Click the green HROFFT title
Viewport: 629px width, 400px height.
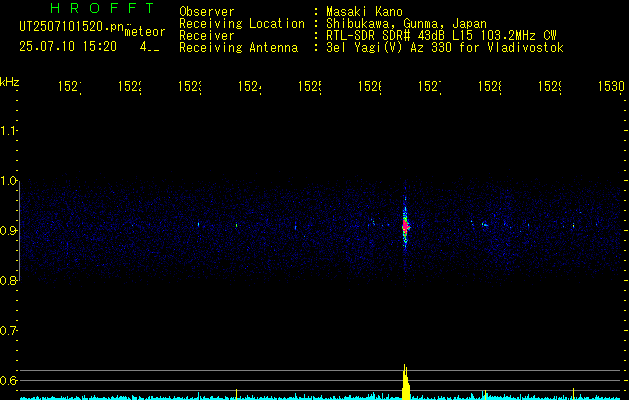(x=103, y=8)
